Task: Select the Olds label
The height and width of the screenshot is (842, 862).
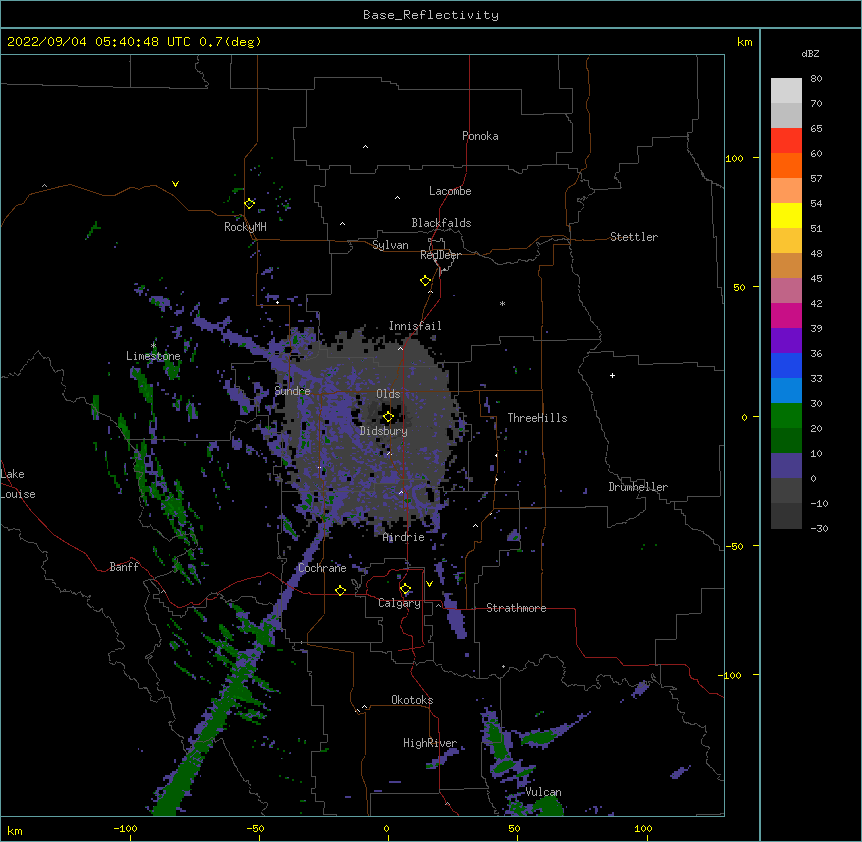Action: tap(388, 394)
